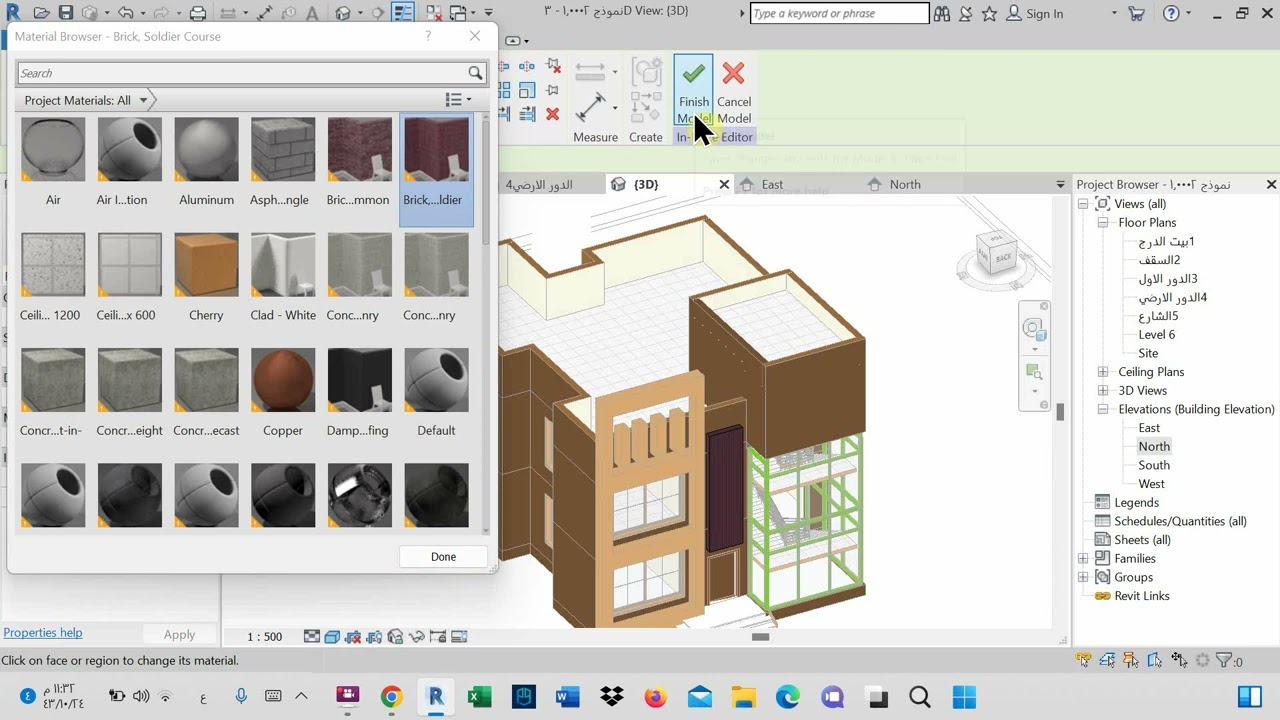The width and height of the screenshot is (1280, 720).
Task: Open Chrome from the Windows taskbar
Action: coord(391,697)
